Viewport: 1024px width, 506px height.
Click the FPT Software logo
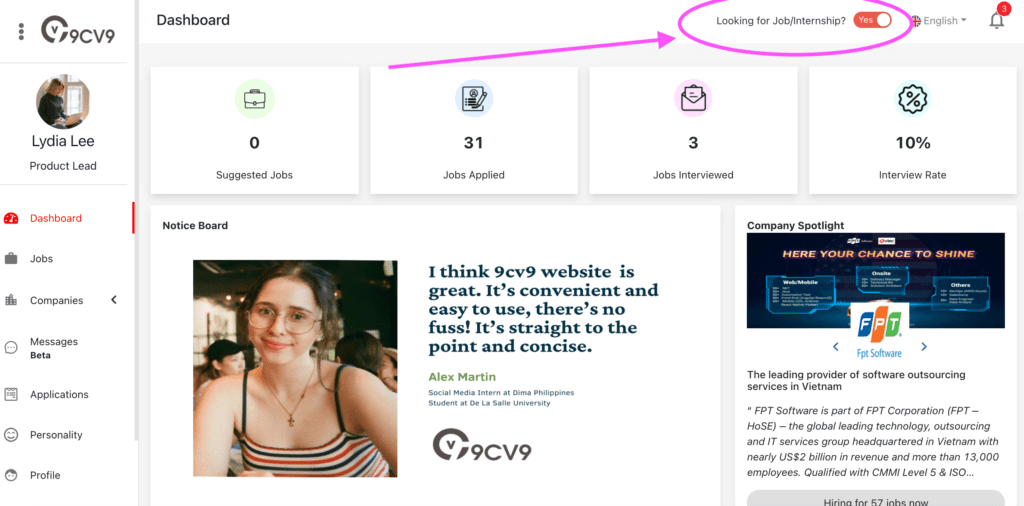(x=879, y=330)
